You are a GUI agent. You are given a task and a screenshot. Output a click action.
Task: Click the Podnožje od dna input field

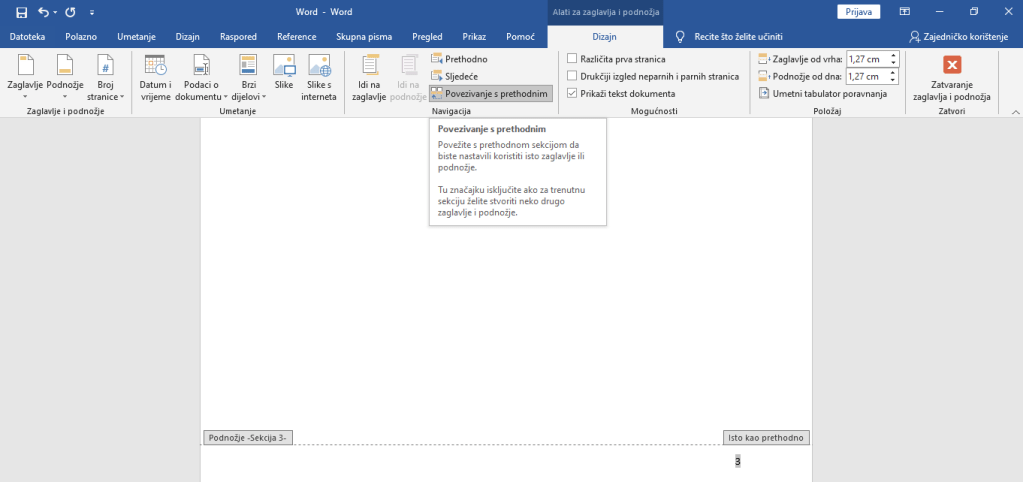pyautogui.click(x=866, y=76)
